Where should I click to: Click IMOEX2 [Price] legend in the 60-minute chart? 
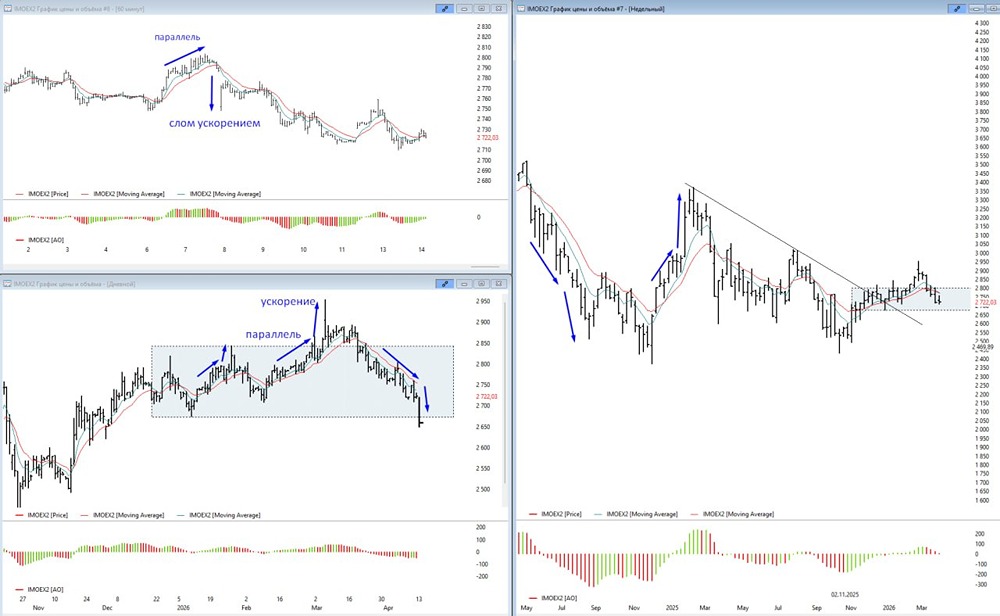point(42,194)
